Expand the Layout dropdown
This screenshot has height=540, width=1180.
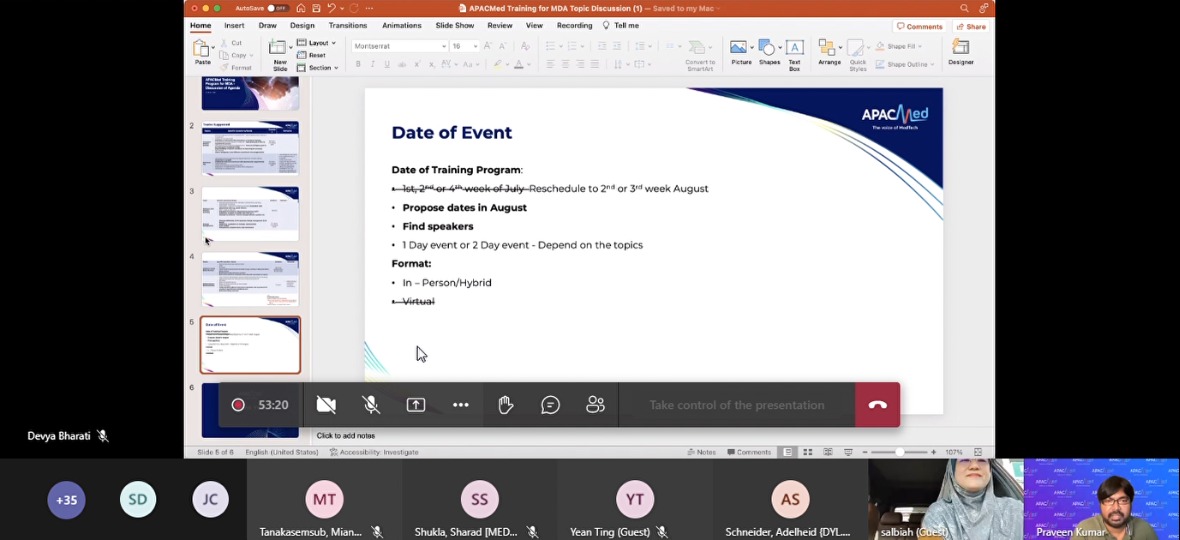(320, 43)
